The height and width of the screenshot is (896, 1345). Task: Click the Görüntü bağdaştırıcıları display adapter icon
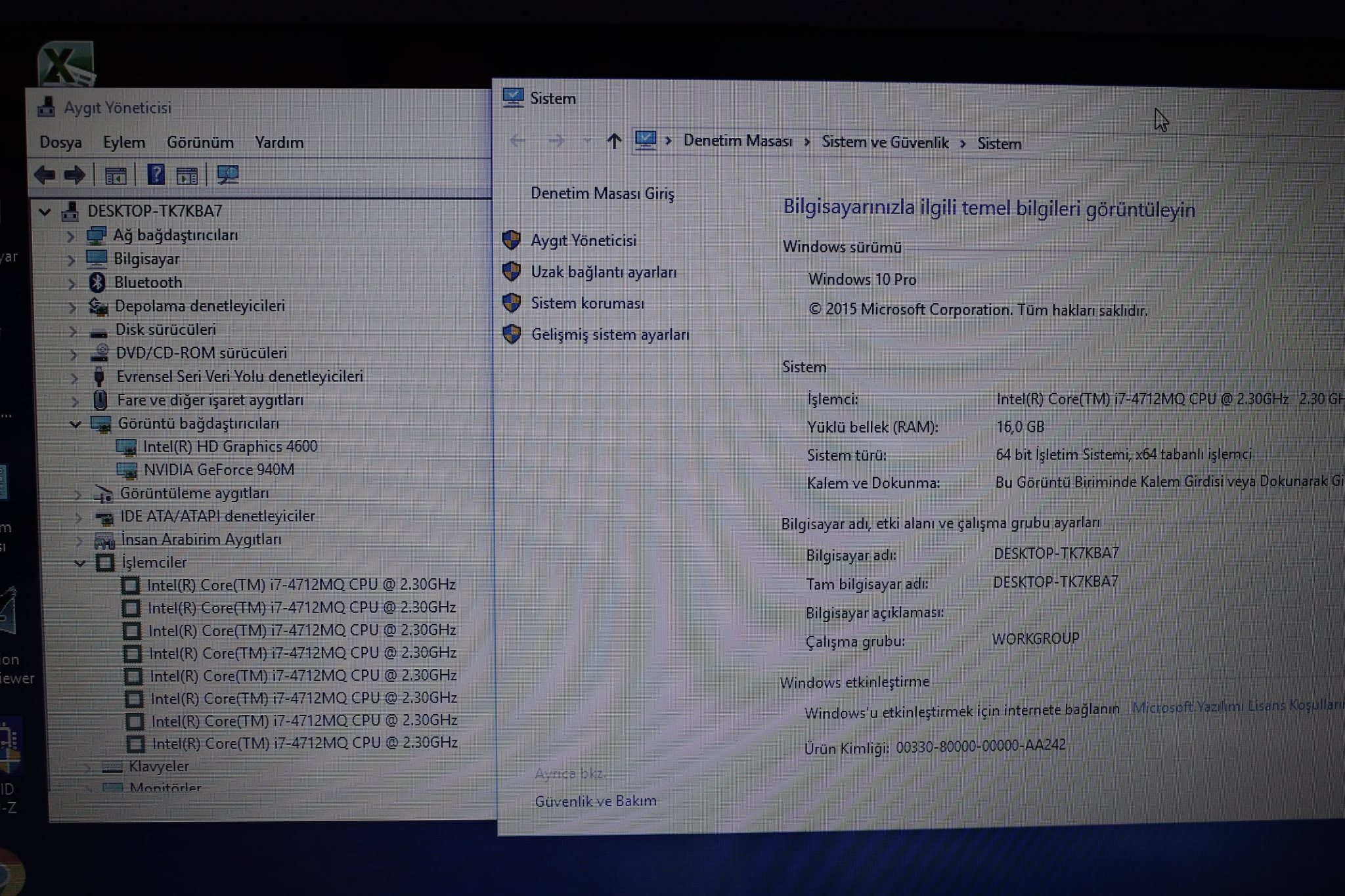point(101,424)
